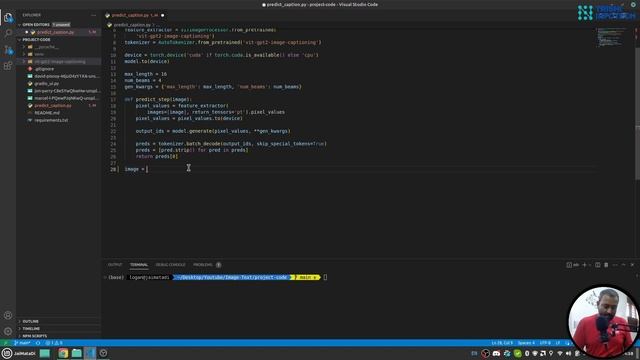Screen dimensions: 640x360
Task: Switch to the OUTPUT panel tab
Action: [115, 265]
